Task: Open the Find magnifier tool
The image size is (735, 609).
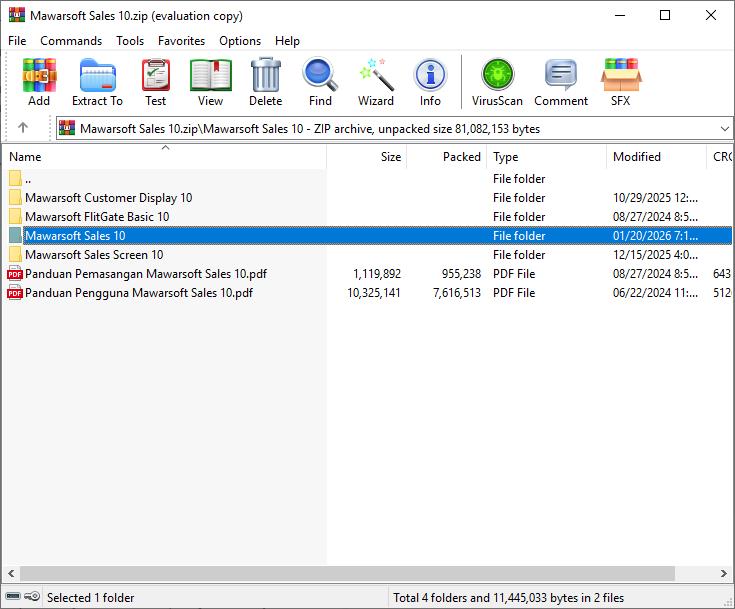Action: [x=320, y=81]
